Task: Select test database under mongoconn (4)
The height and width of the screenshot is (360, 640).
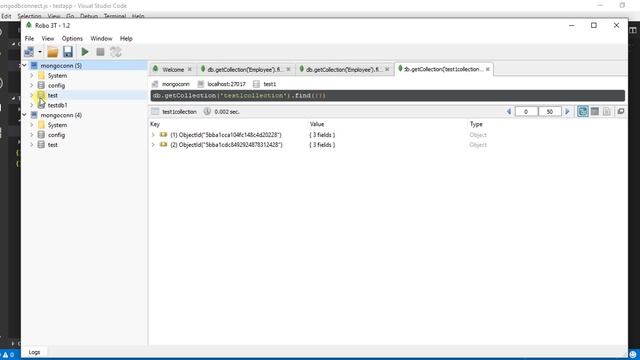Action: point(53,145)
